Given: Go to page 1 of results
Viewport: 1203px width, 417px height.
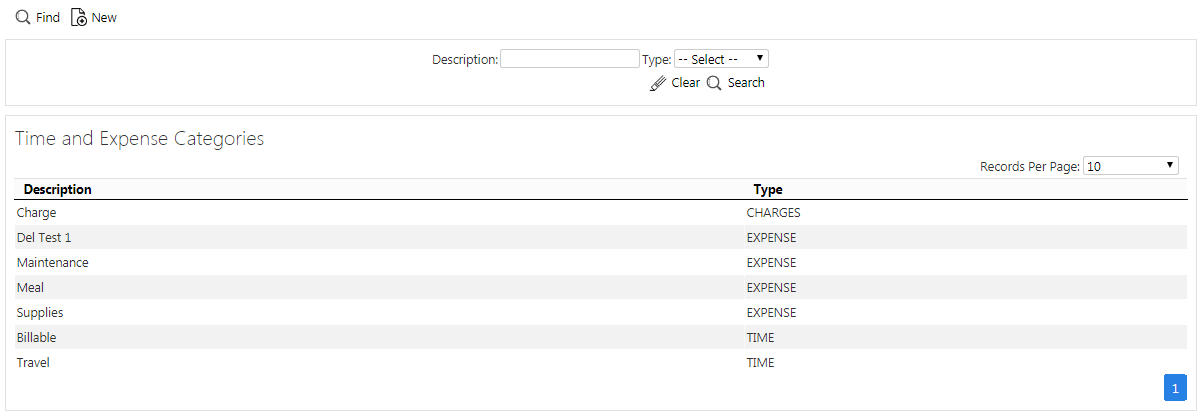Looking at the screenshot, I should [1175, 388].
